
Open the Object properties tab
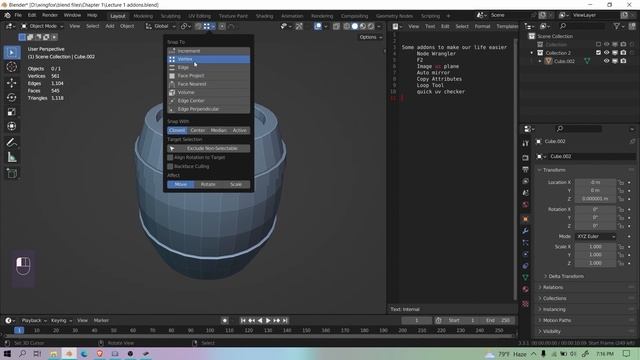525,219
